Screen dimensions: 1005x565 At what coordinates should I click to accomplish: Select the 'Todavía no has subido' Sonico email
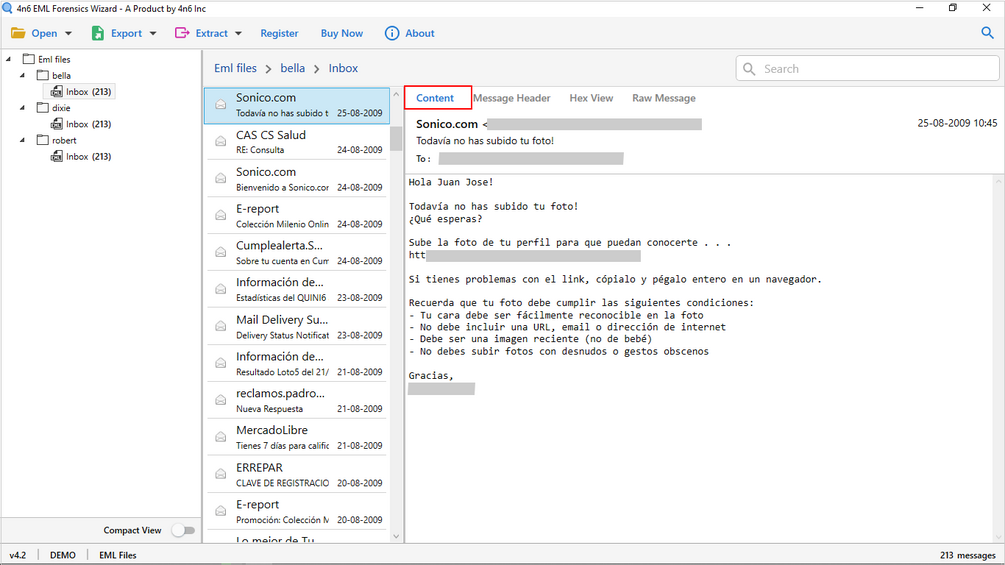pyautogui.click(x=297, y=106)
